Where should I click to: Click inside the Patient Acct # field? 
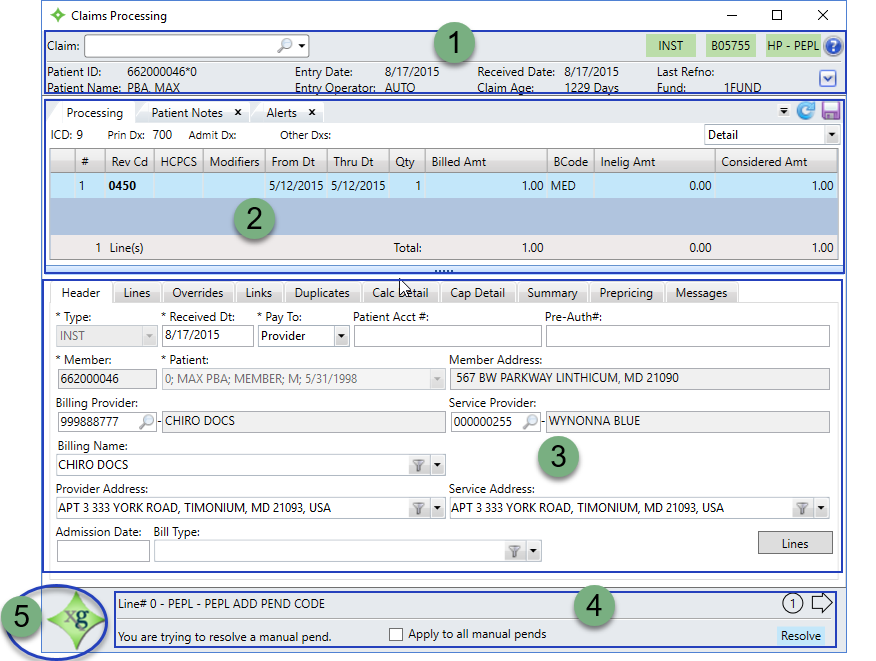(x=447, y=335)
